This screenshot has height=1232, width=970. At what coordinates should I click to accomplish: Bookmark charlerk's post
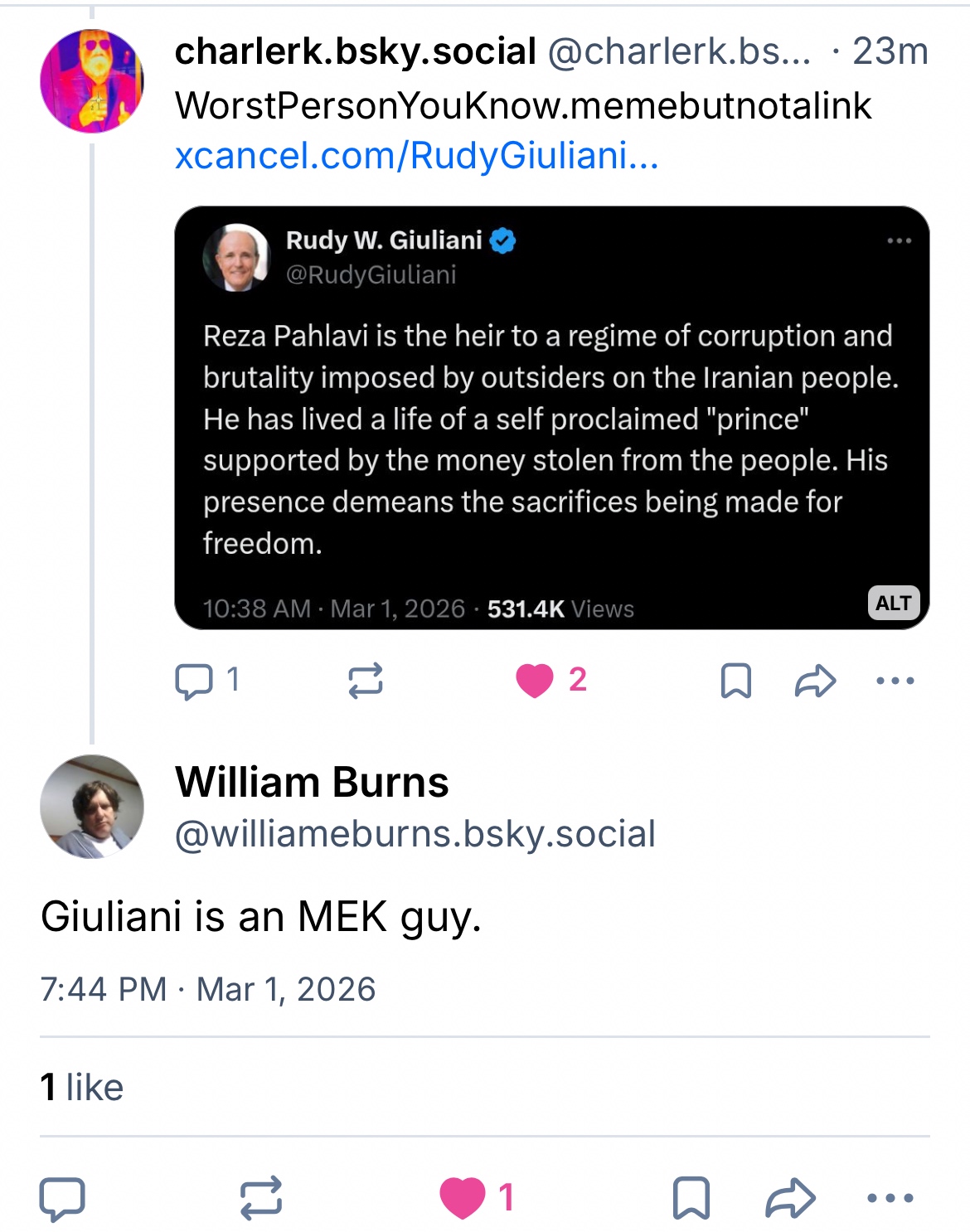click(735, 681)
